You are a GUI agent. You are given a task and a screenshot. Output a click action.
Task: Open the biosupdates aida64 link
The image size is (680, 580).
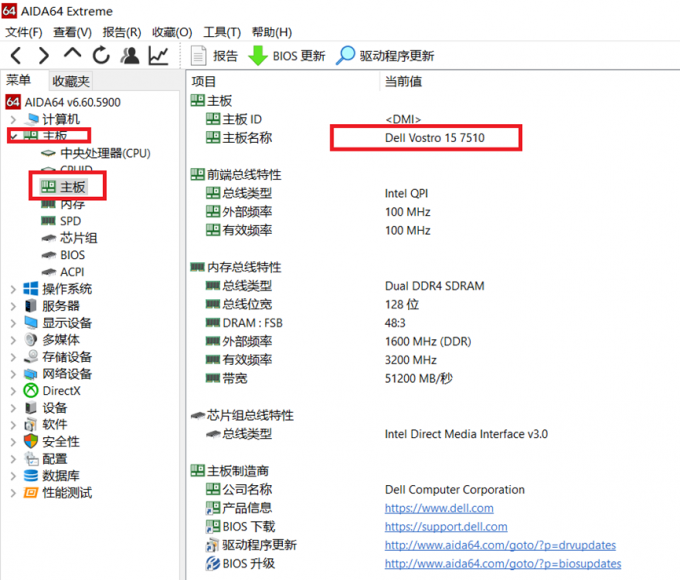point(503,564)
